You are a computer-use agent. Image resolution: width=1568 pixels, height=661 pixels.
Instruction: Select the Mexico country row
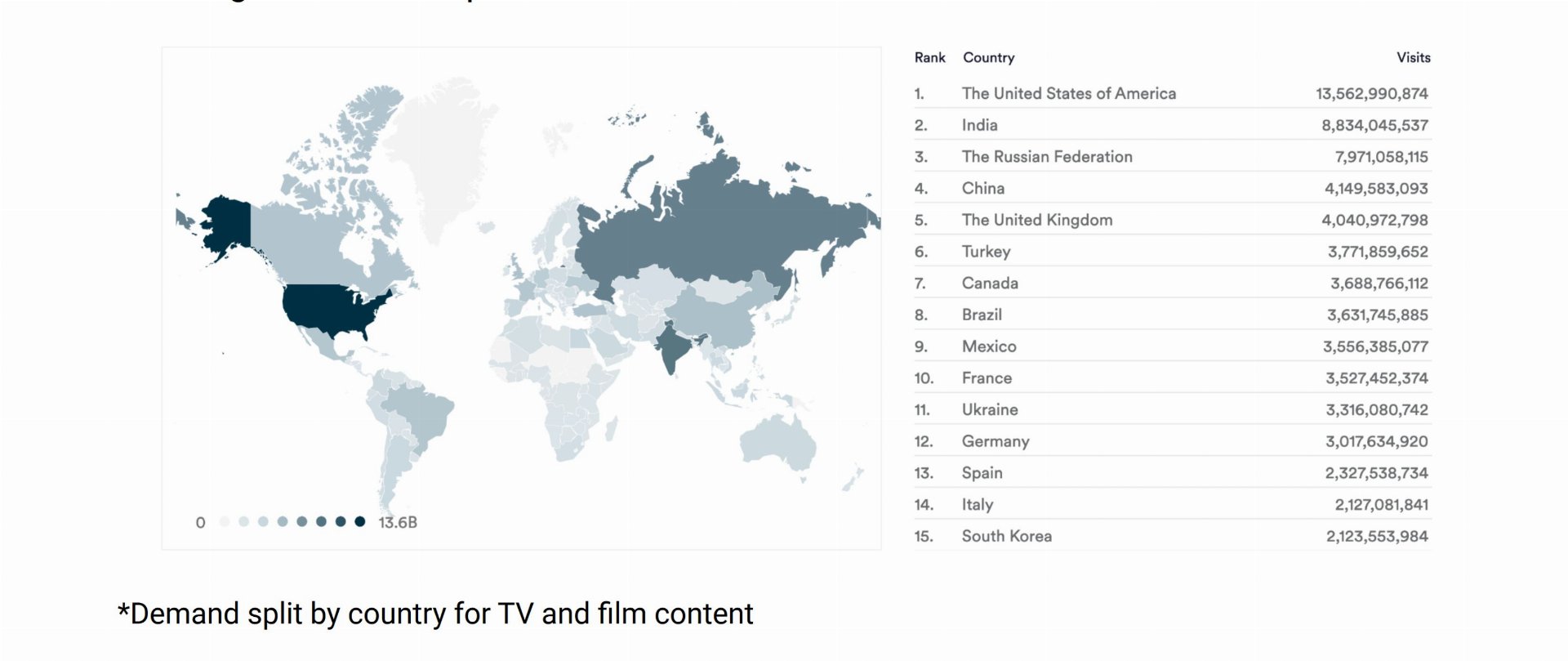click(x=1172, y=346)
